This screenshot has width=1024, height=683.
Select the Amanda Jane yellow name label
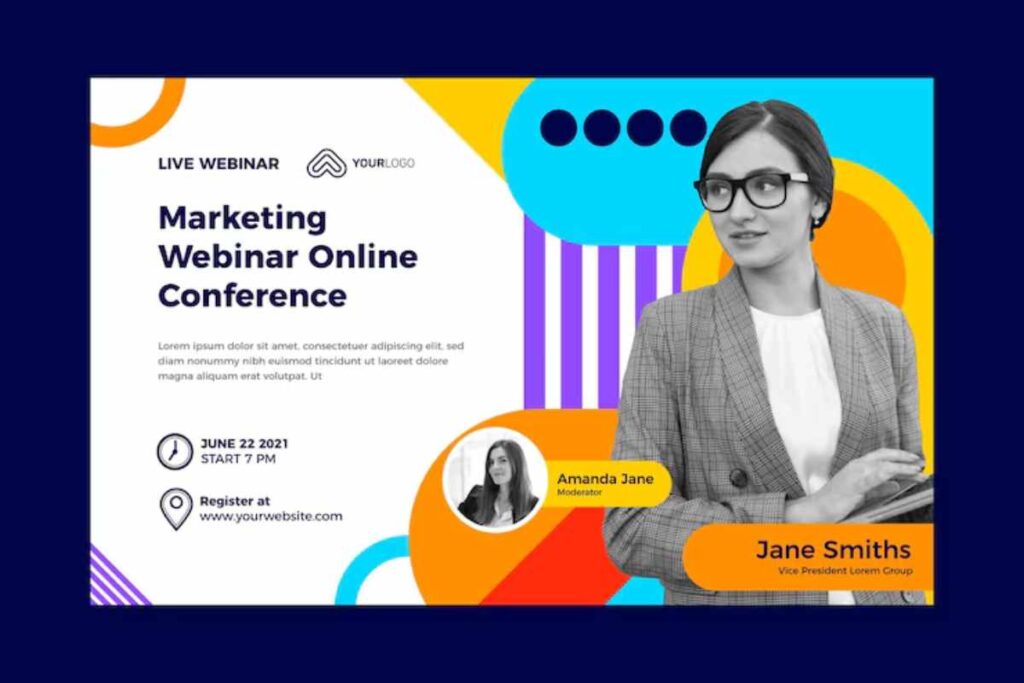607,484
